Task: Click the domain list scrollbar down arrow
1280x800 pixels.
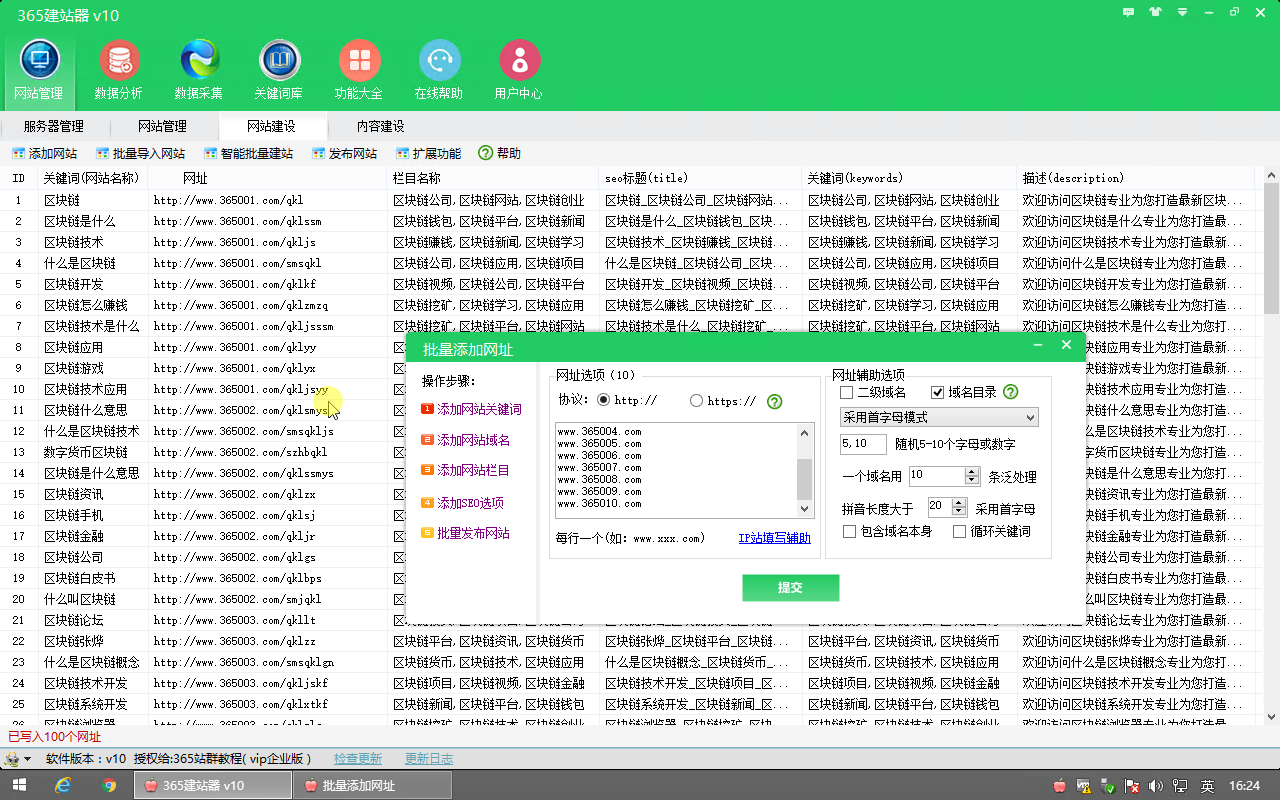Action: point(805,509)
